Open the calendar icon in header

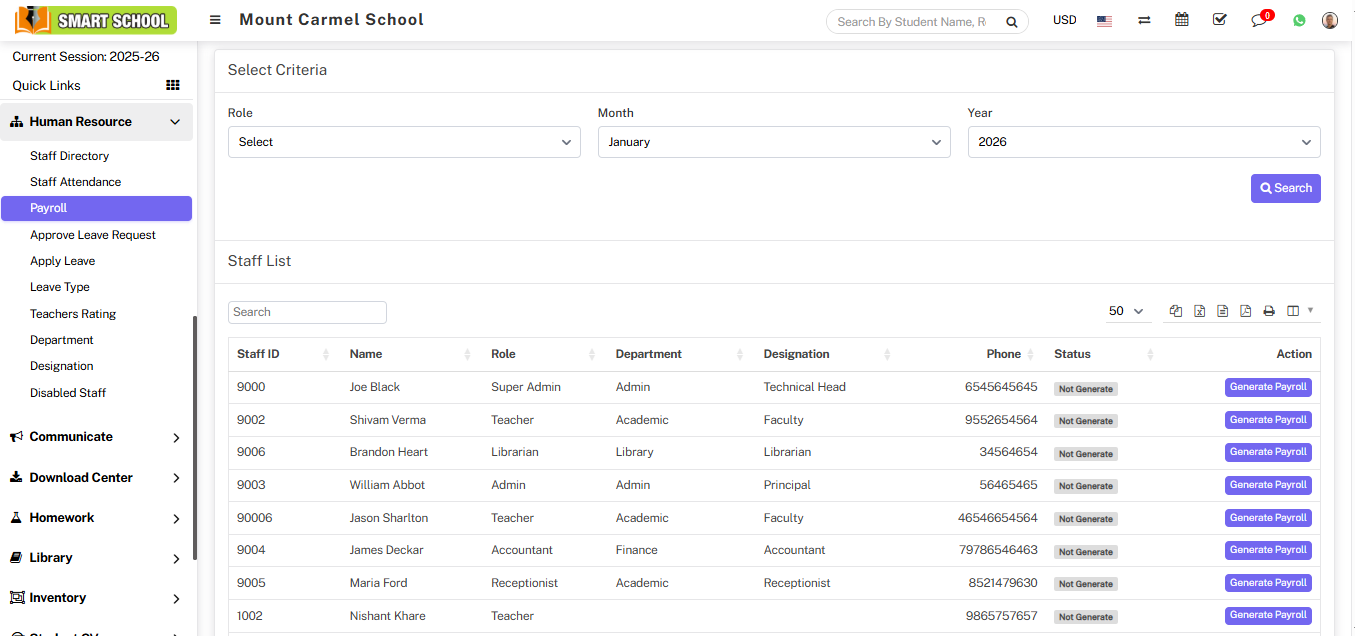tap(1182, 20)
